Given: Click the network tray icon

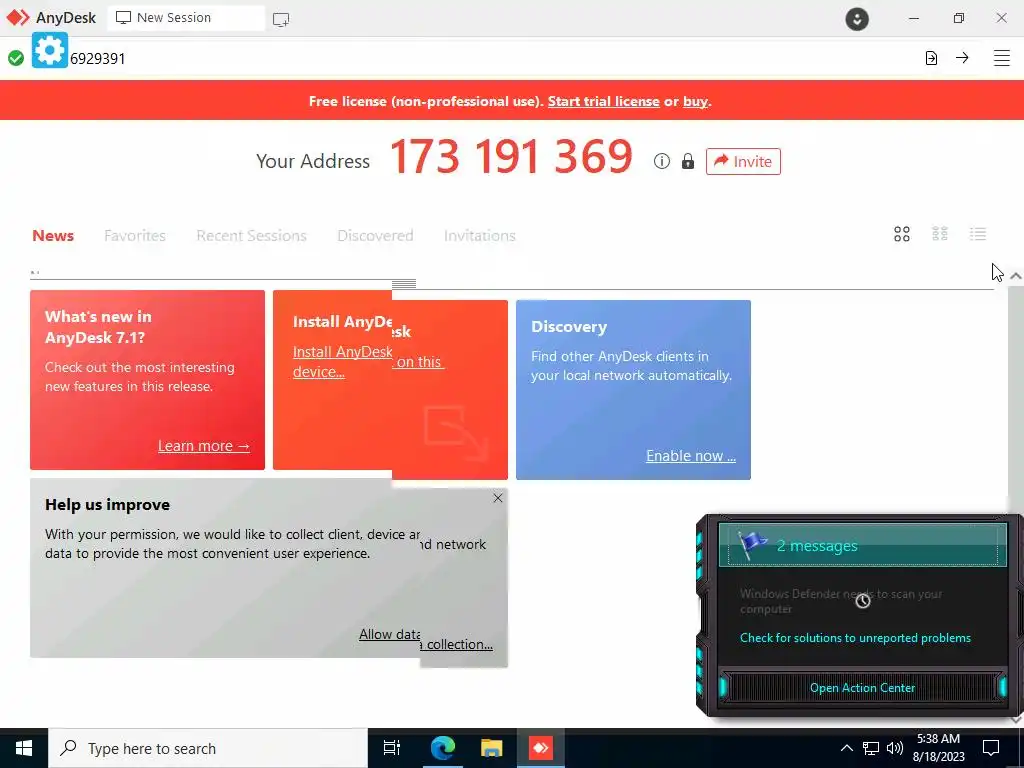Looking at the screenshot, I should [x=871, y=748].
